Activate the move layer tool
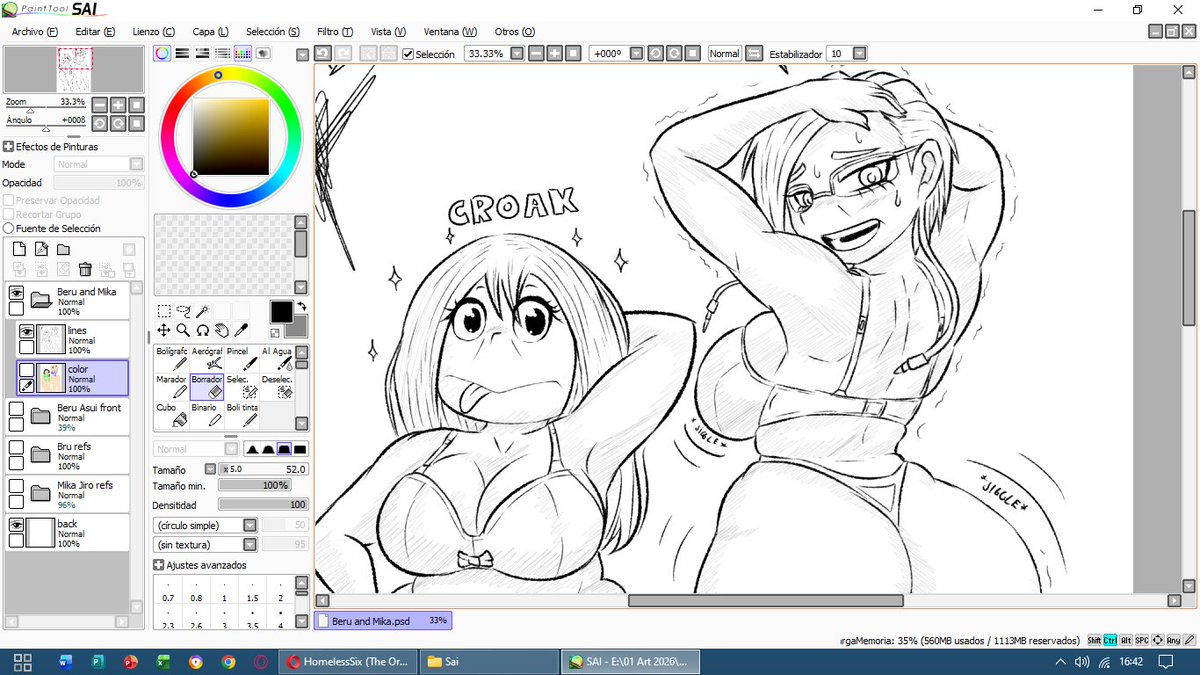The image size is (1200, 675). [x=165, y=329]
